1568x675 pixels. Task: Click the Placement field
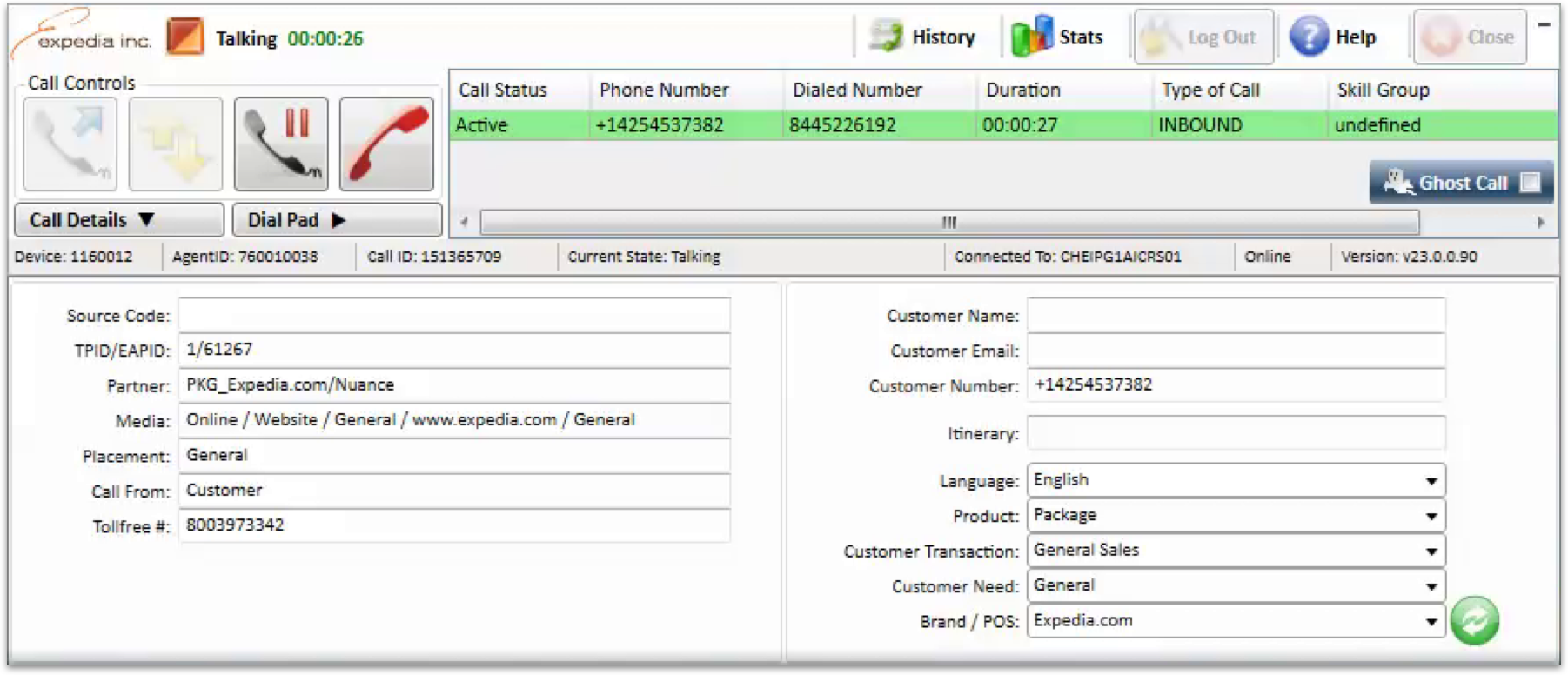coord(454,456)
